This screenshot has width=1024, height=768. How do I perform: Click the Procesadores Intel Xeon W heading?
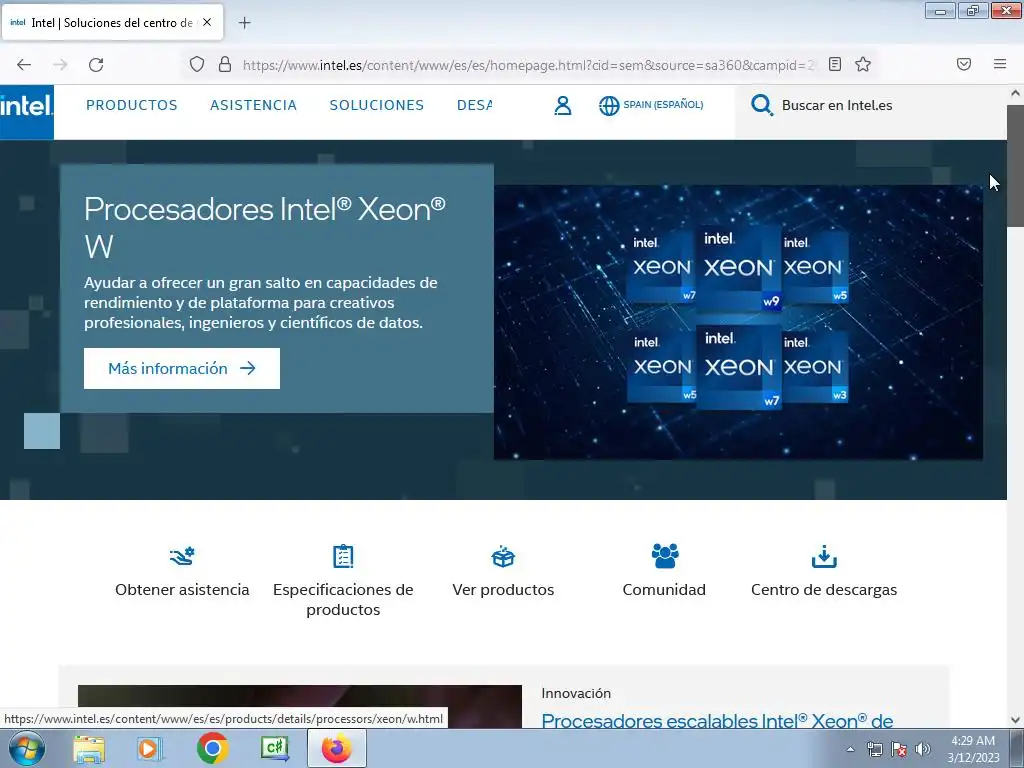tap(264, 227)
